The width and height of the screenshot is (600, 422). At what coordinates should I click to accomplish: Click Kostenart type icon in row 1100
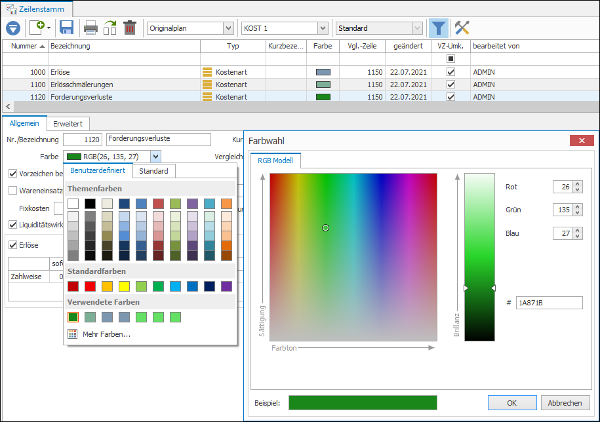pyautogui.click(x=207, y=84)
